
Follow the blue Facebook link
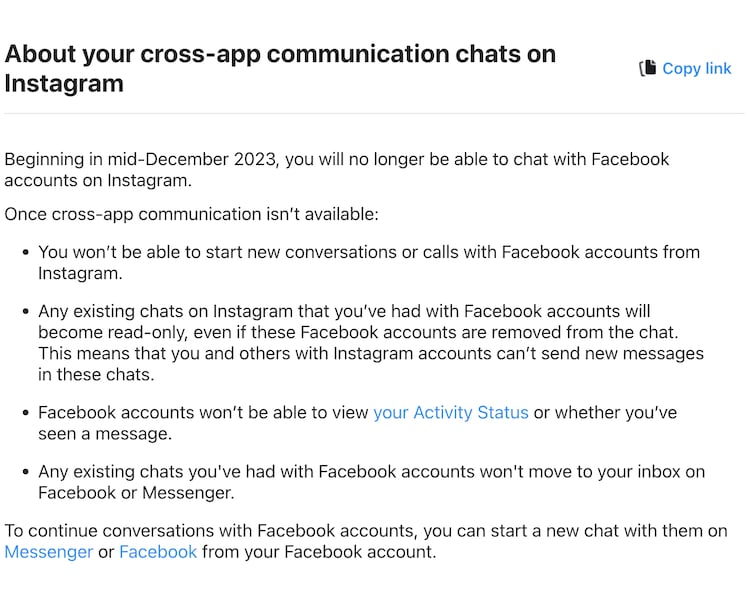coord(158,552)
